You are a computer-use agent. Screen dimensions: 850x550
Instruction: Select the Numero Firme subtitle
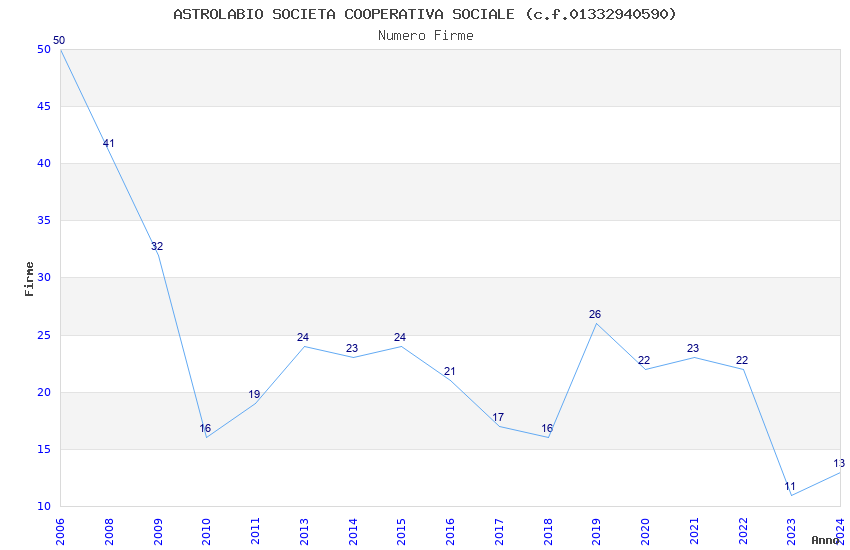[x=426, y=35]
